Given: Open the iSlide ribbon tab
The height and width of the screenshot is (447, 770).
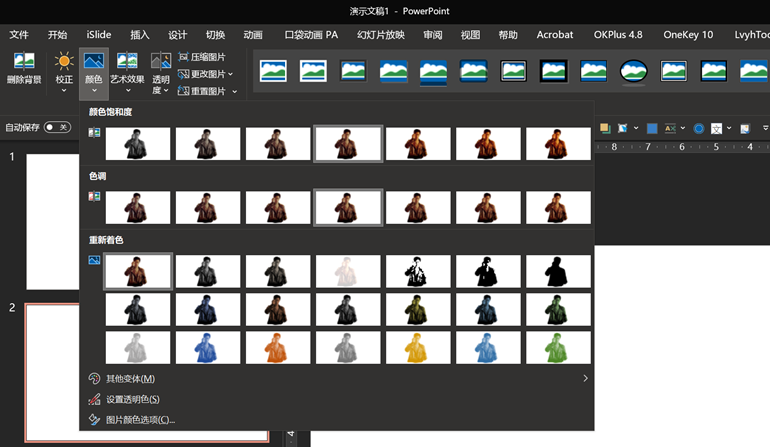Looking at the screenshot, I should pyautogui.click(x=99, y=34).
